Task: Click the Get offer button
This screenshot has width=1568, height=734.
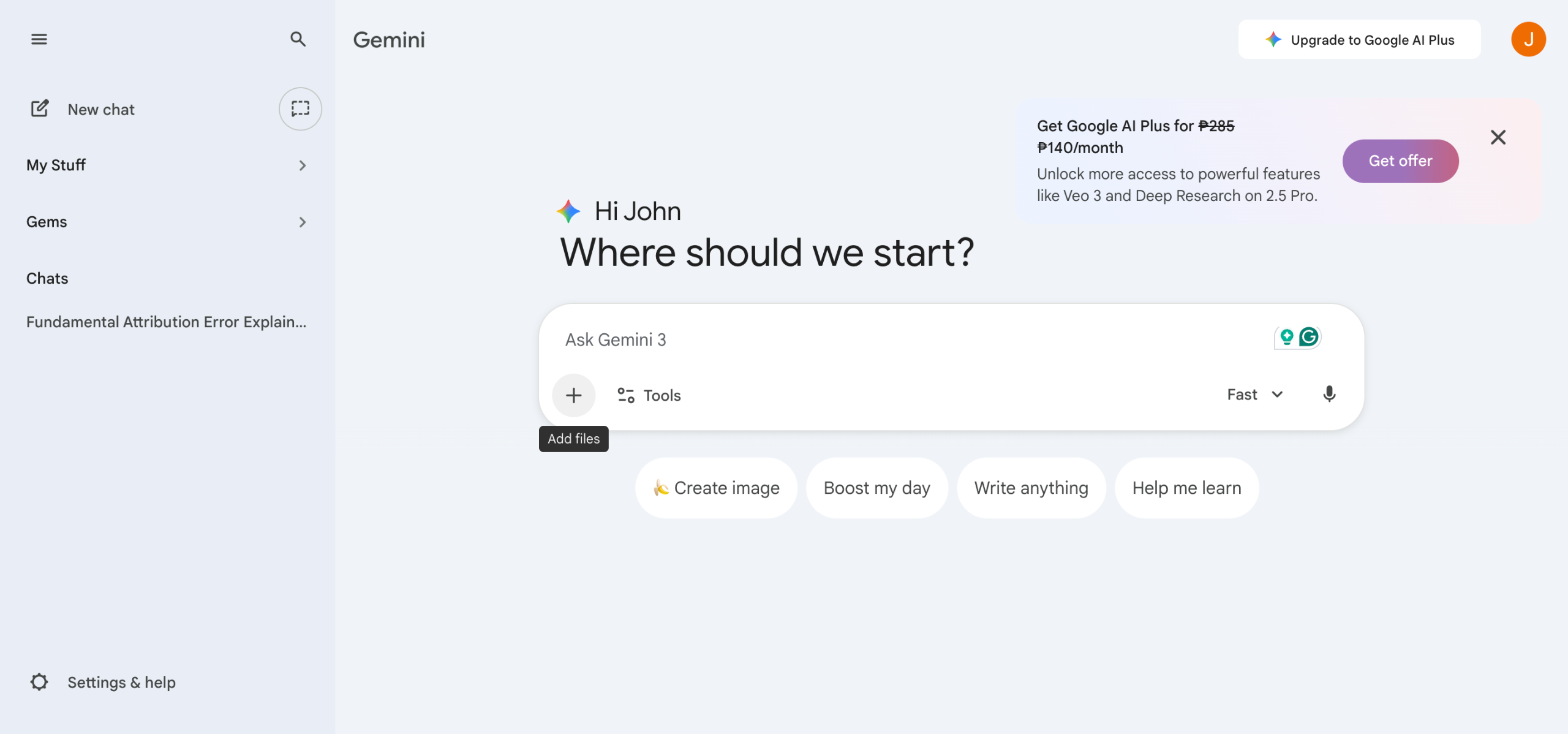Action: click(1400, 161)
